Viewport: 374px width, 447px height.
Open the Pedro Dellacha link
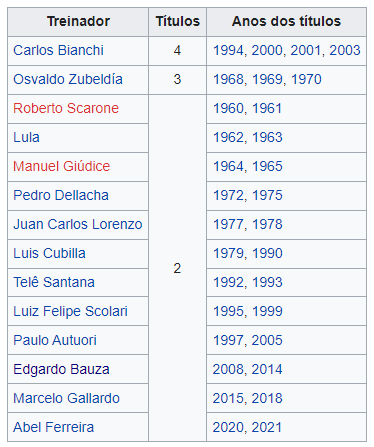click(61, 195)
